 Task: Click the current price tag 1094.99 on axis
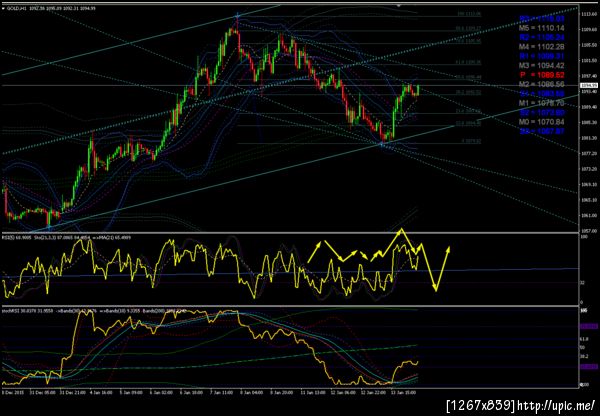pyautogui.click(x=589, y=86)
